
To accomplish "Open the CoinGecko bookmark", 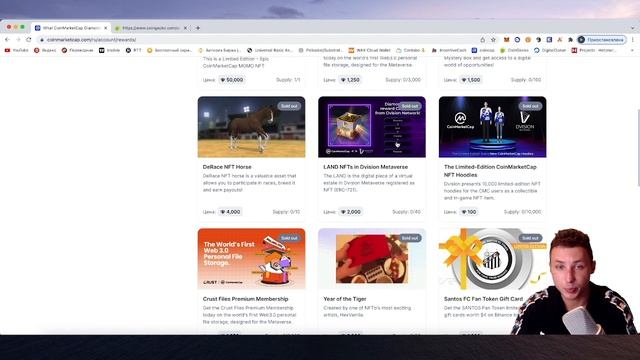I will tap(514, 50).
